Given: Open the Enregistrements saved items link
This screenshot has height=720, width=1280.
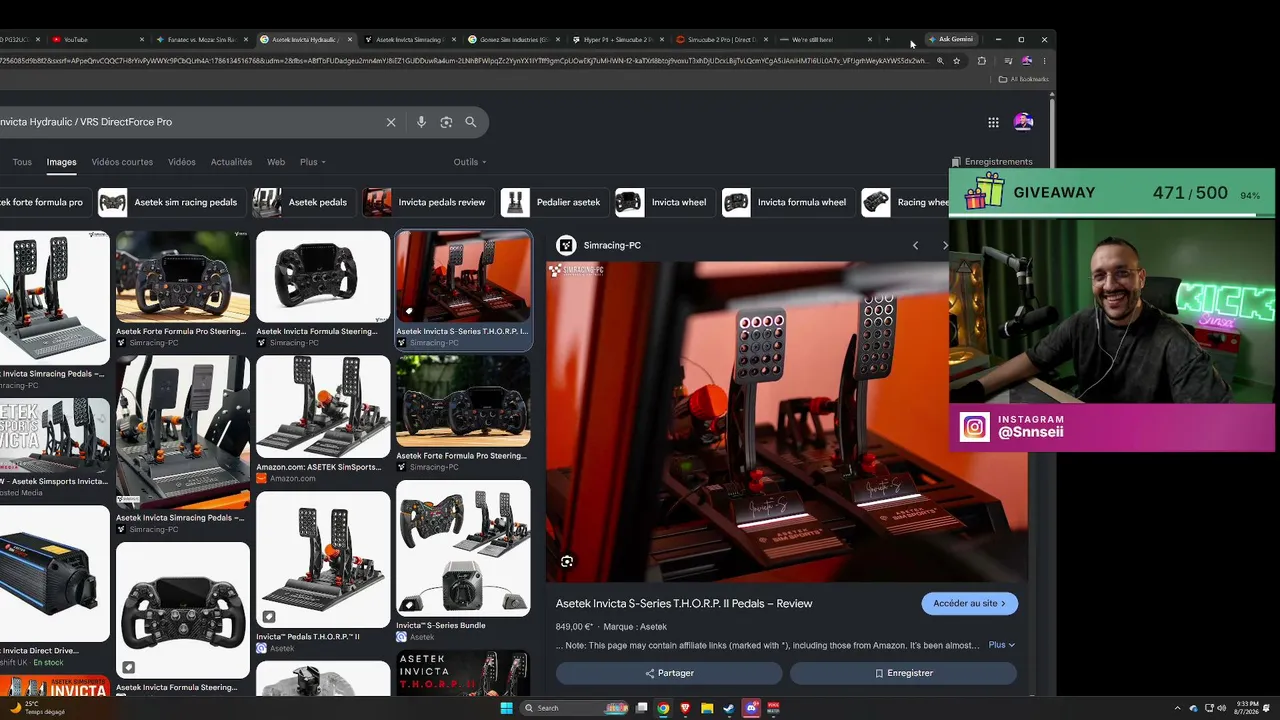Looking at the screenshot, I should pos(992,162).
